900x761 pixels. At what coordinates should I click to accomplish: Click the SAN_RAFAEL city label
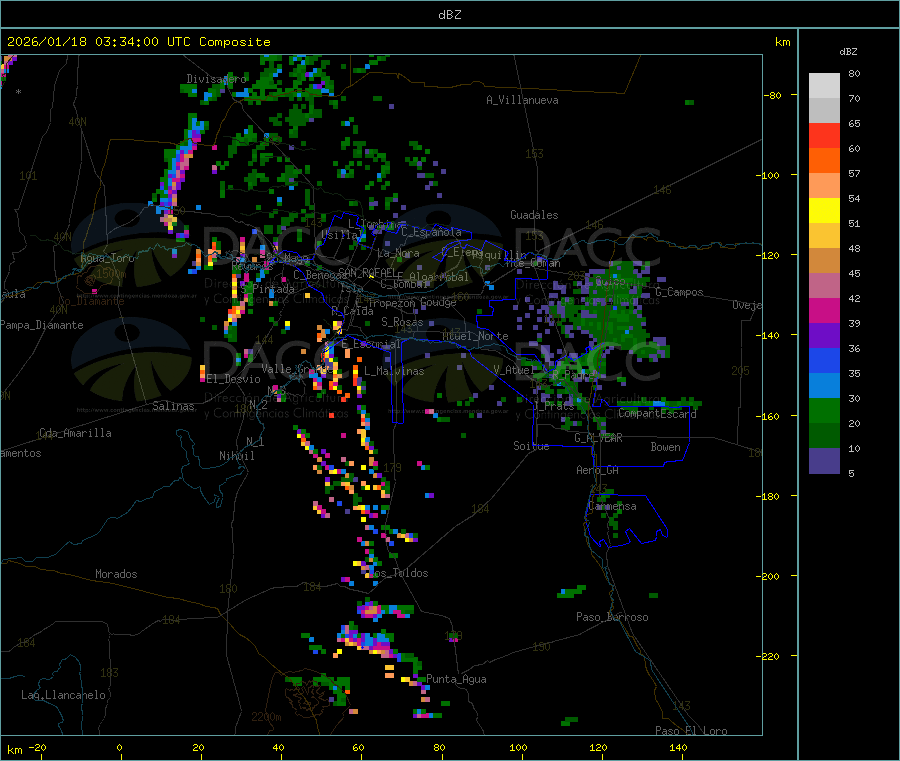click(x=367, y=272)
